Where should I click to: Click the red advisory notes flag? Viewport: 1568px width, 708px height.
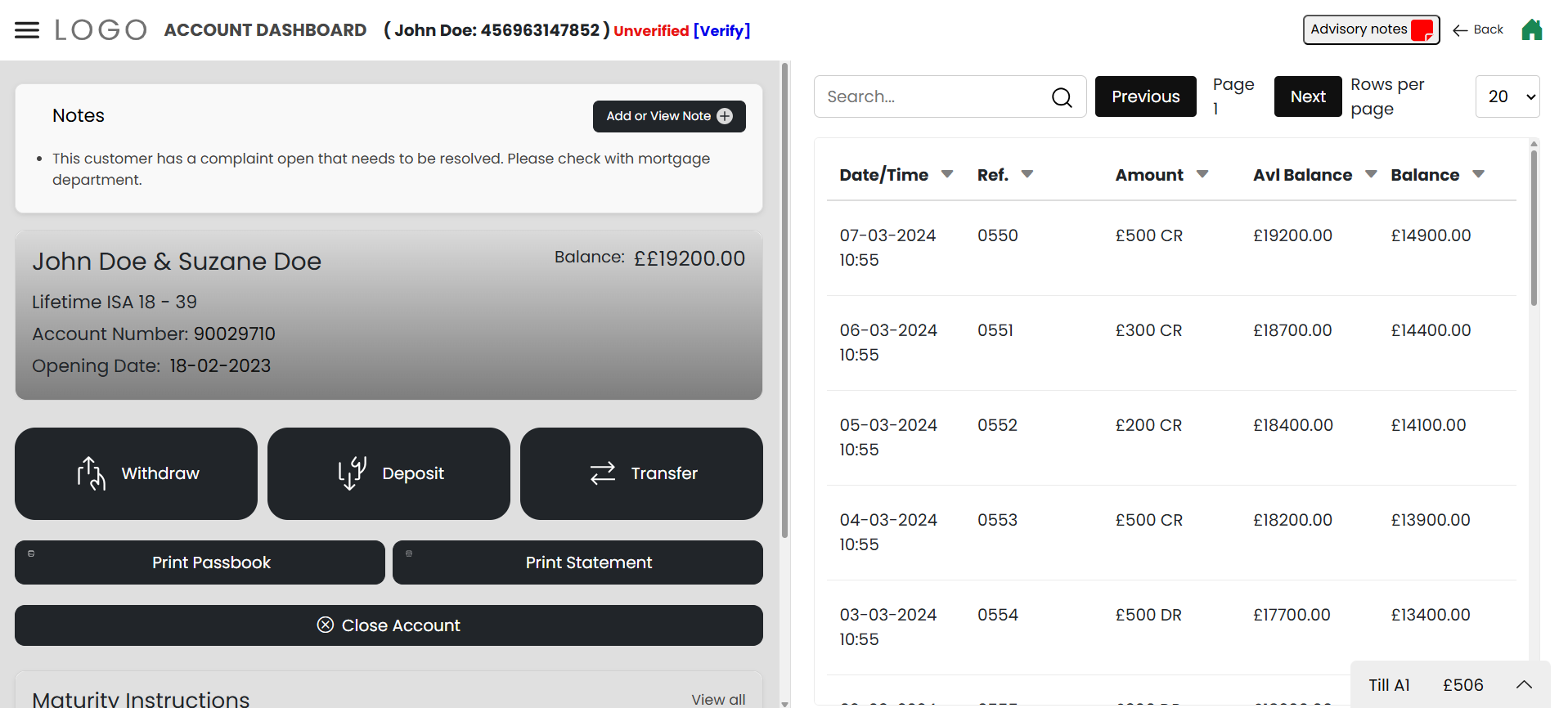1422,30
